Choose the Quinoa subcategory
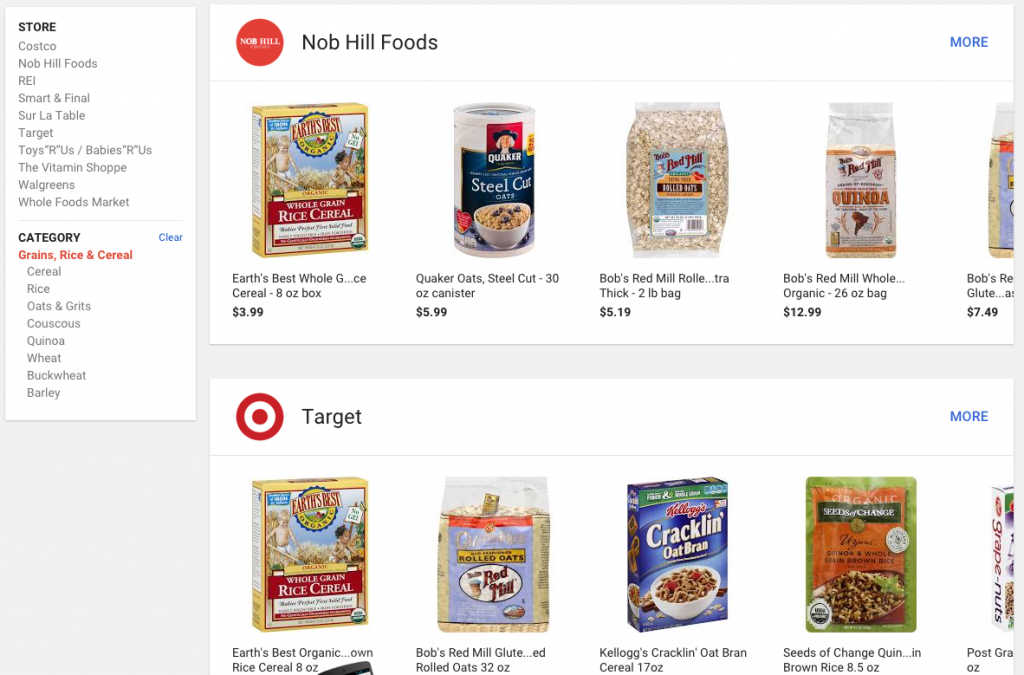The image size is (1024, 675). (x=46, y=341)
